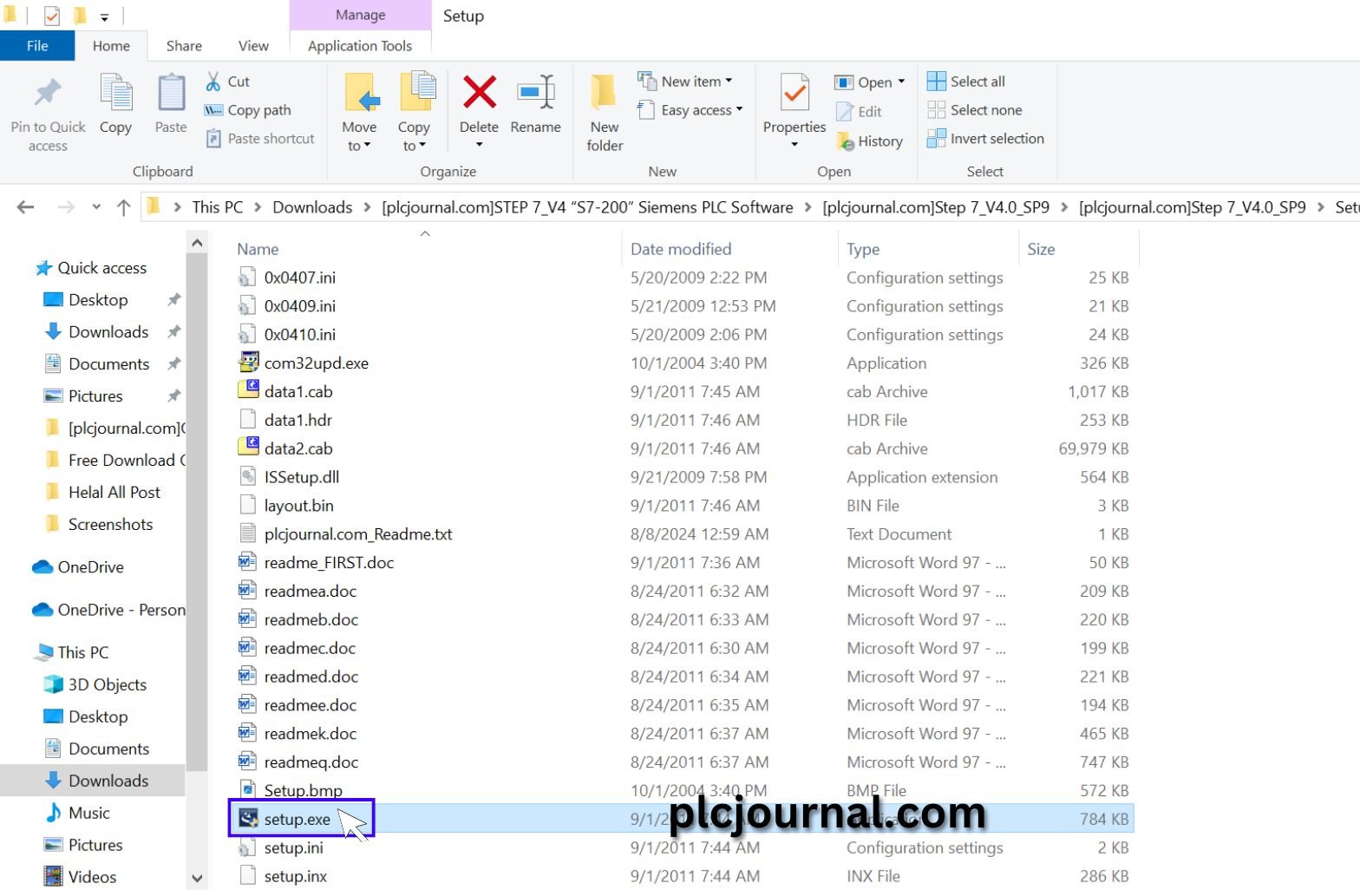Viewport: 1360px width, 896px height.
Task: Click the Copy path icon
Action: pyautogui.click(x=213, y=110)
